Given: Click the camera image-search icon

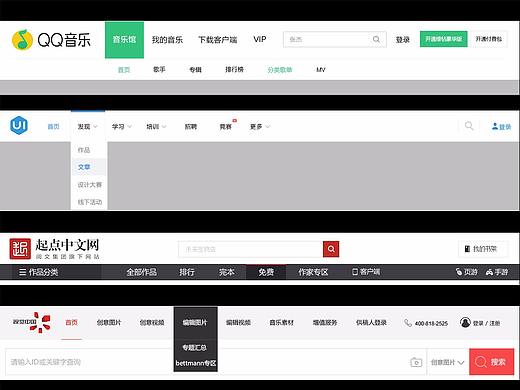Looking at the screenshot, I should pyautogui.click(x=416, y=362).
